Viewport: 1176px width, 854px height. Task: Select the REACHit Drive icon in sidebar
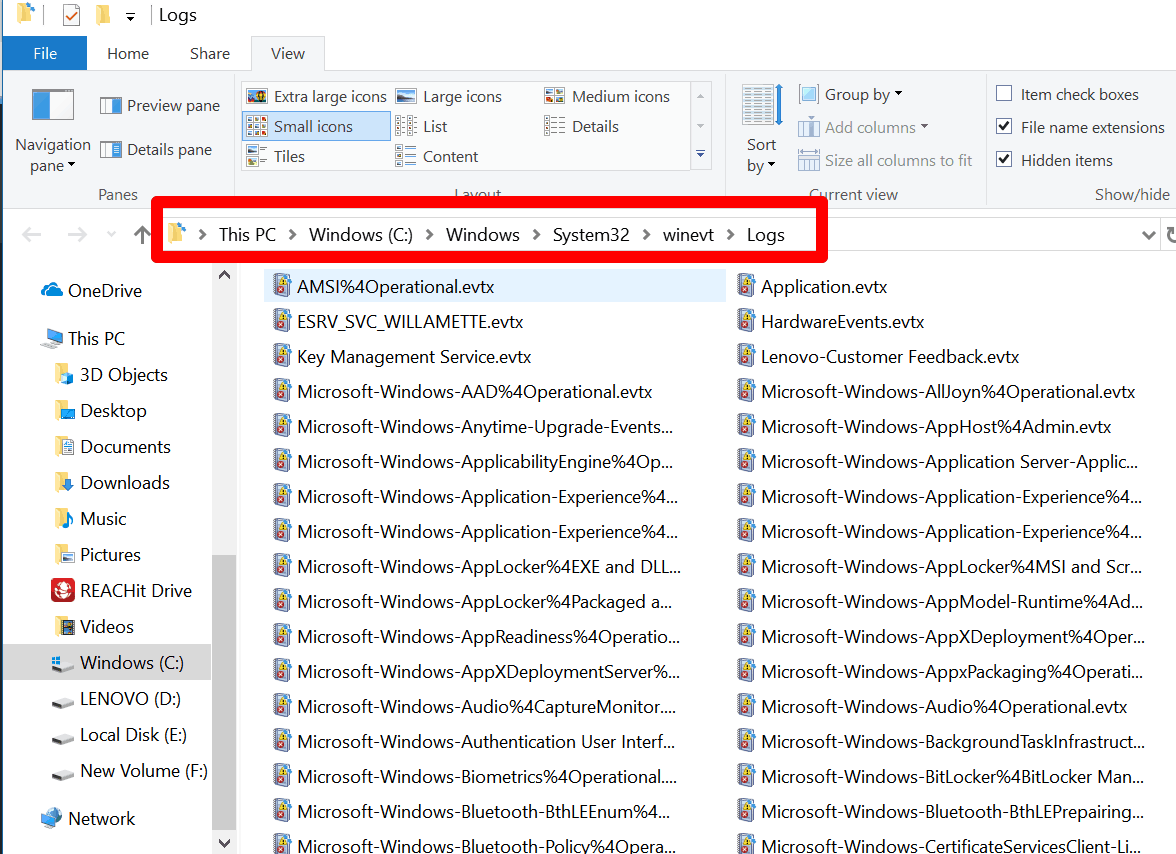coord(63,591)
